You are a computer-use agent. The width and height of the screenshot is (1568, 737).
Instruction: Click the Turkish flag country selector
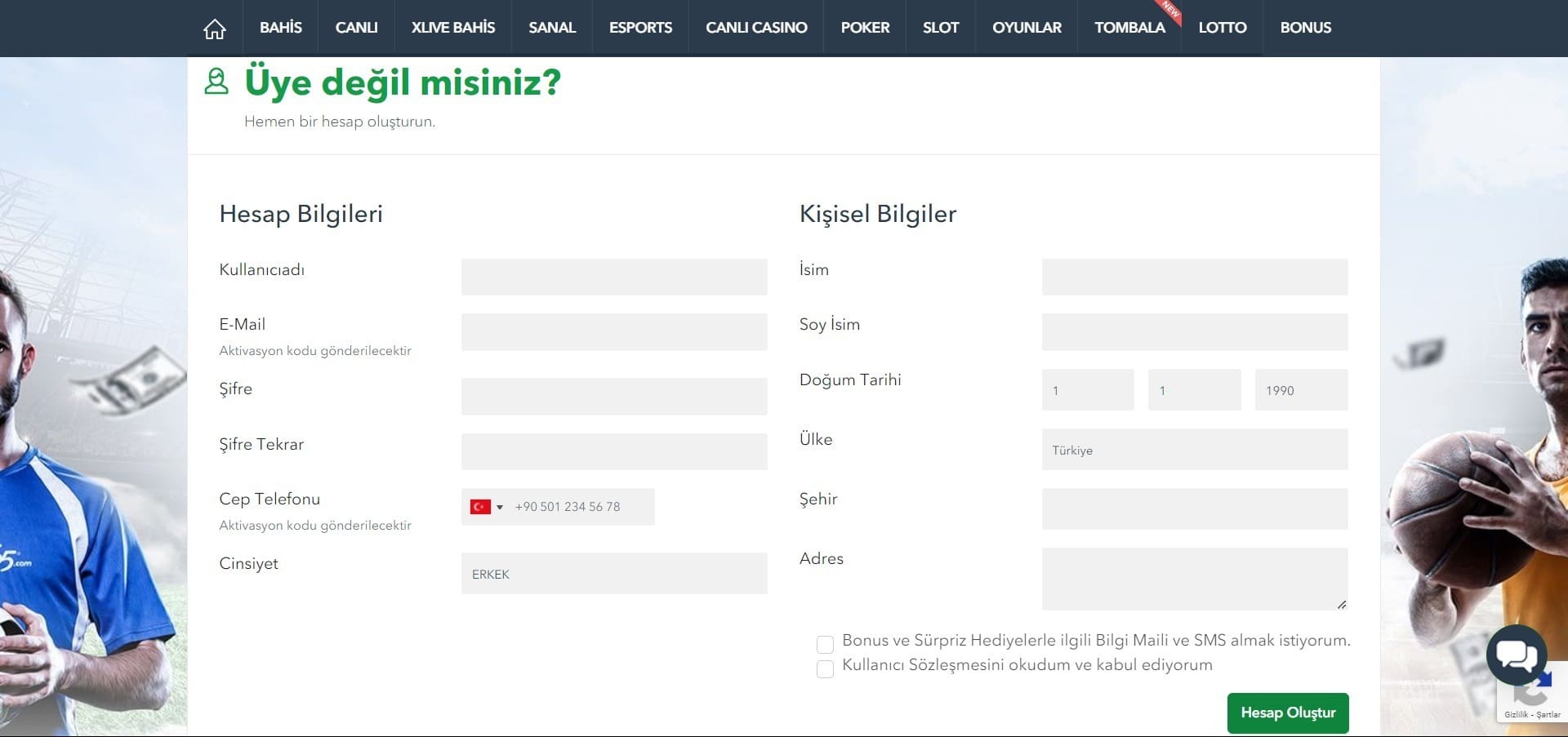(x=486, y=507)
